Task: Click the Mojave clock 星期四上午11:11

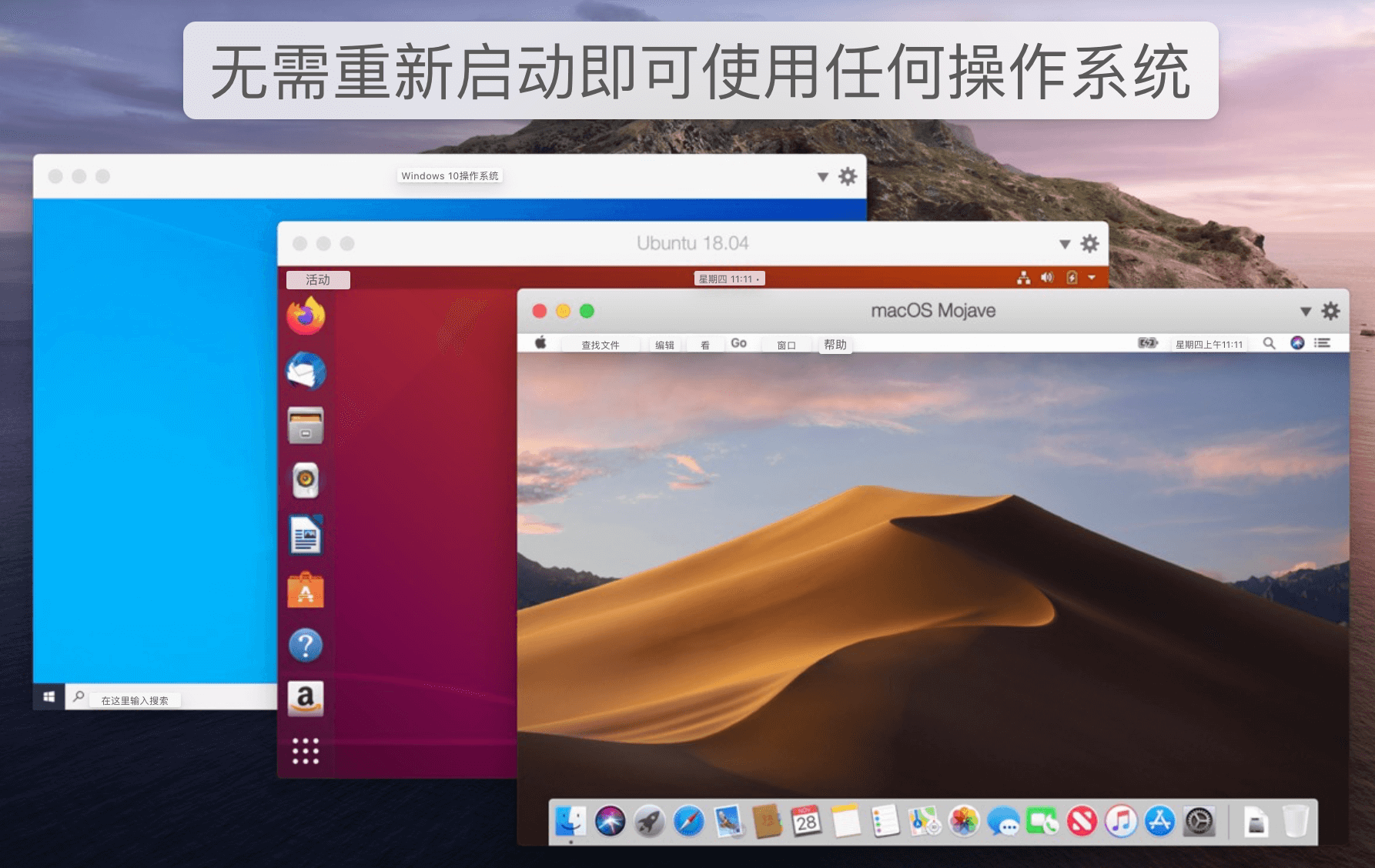Action: 1209,344
